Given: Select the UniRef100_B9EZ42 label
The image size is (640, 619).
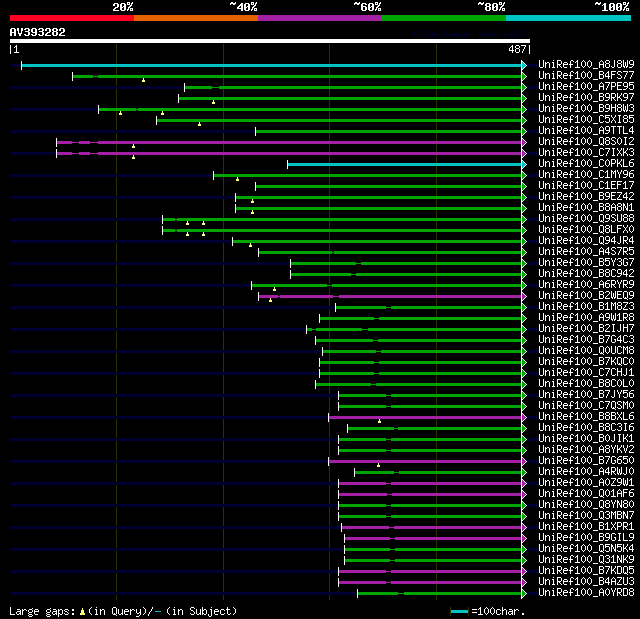Looking at the screenshot, I should click(586, 197).
